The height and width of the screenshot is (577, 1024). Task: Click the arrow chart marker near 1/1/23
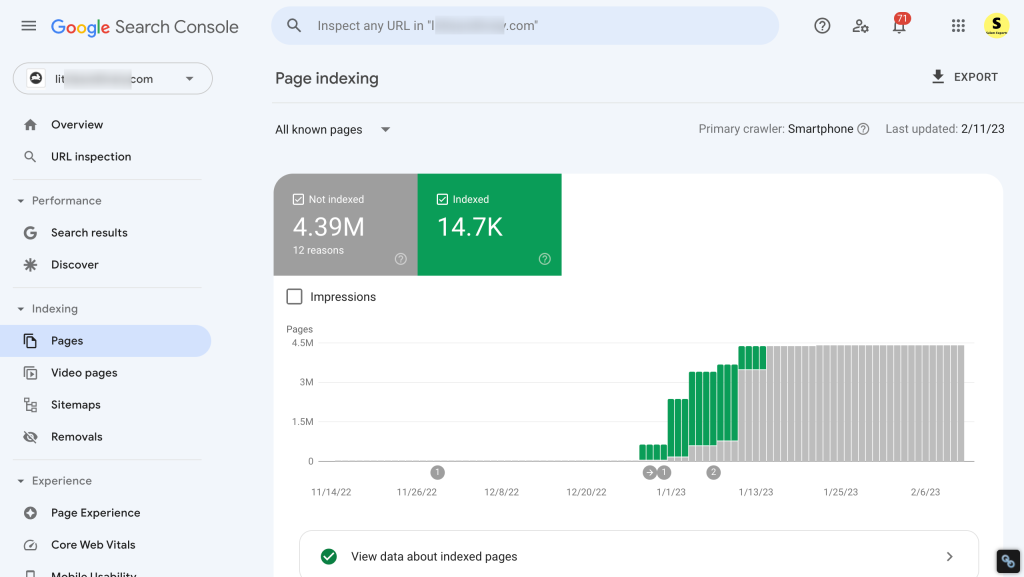point(649,473)
